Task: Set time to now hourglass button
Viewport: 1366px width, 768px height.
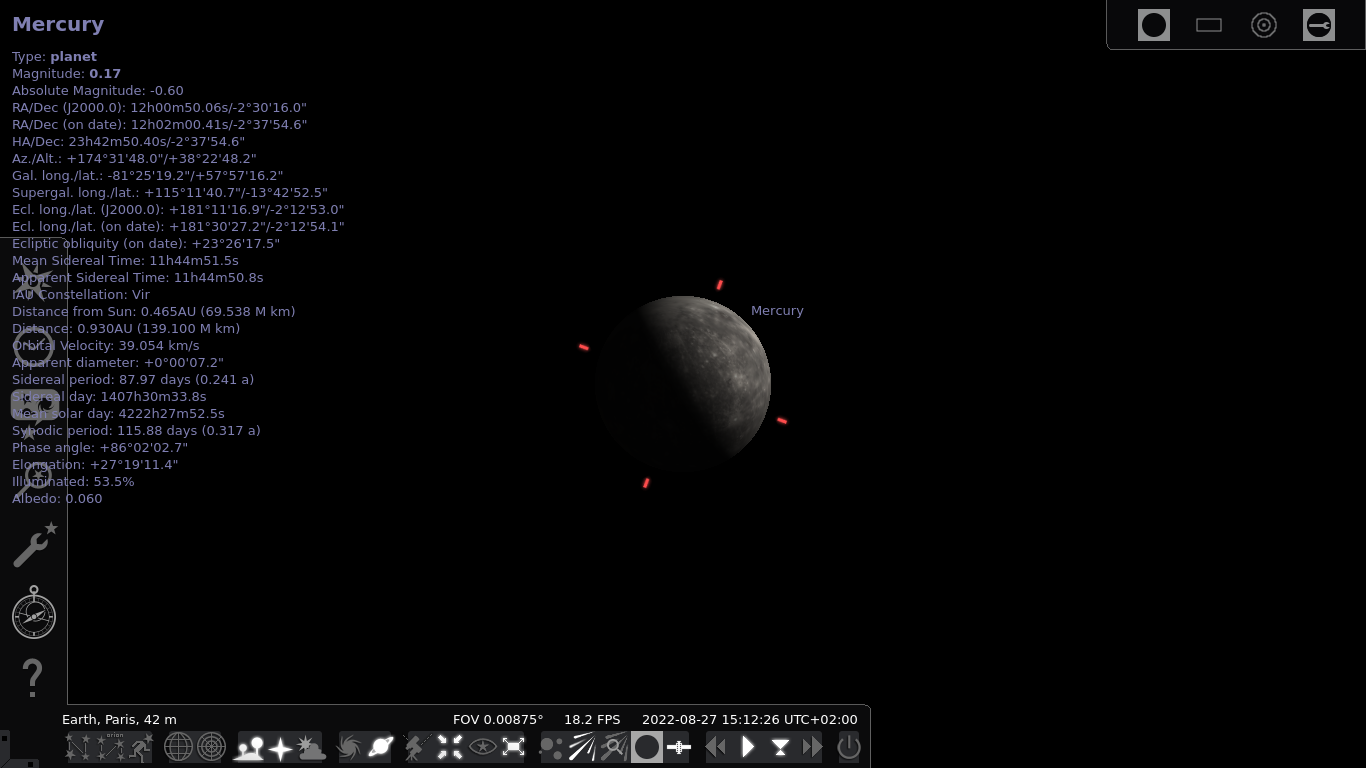Action: point(780,747)
